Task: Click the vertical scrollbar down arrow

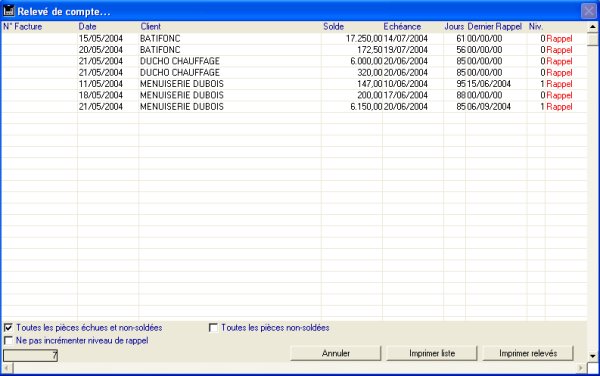Action: [x=593, y=356]
